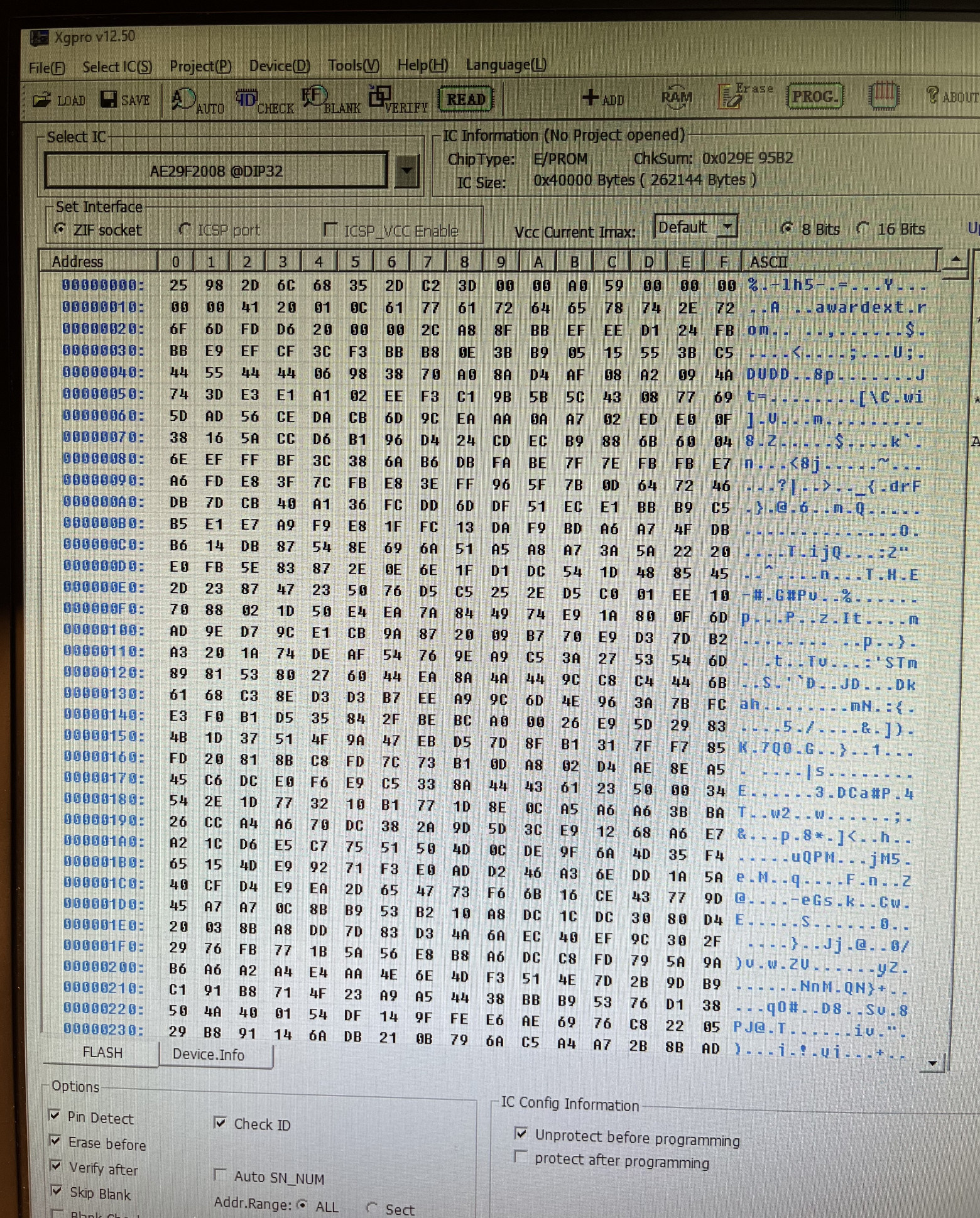
Task: Click the PROG. program button
Action: 814,97
